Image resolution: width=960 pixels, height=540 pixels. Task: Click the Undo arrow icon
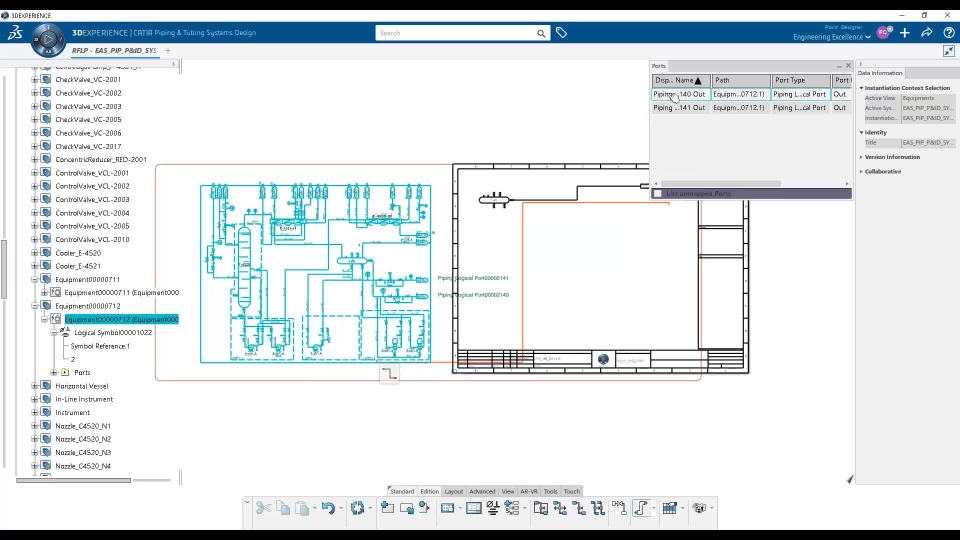tap(328, 508)
